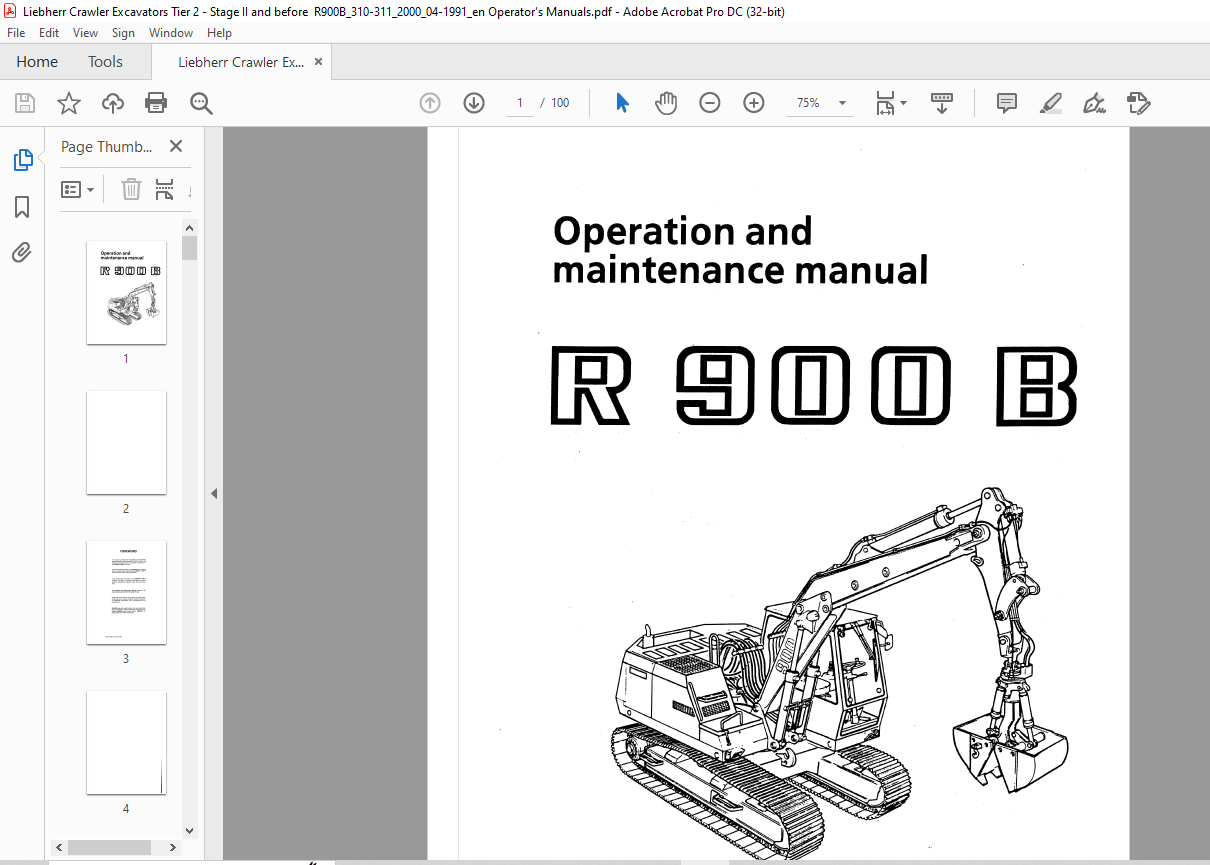The height and width of the screenshot is (865, 1210).
Task: Click the fountain pen Sign icon
Action: (1094, 103)
